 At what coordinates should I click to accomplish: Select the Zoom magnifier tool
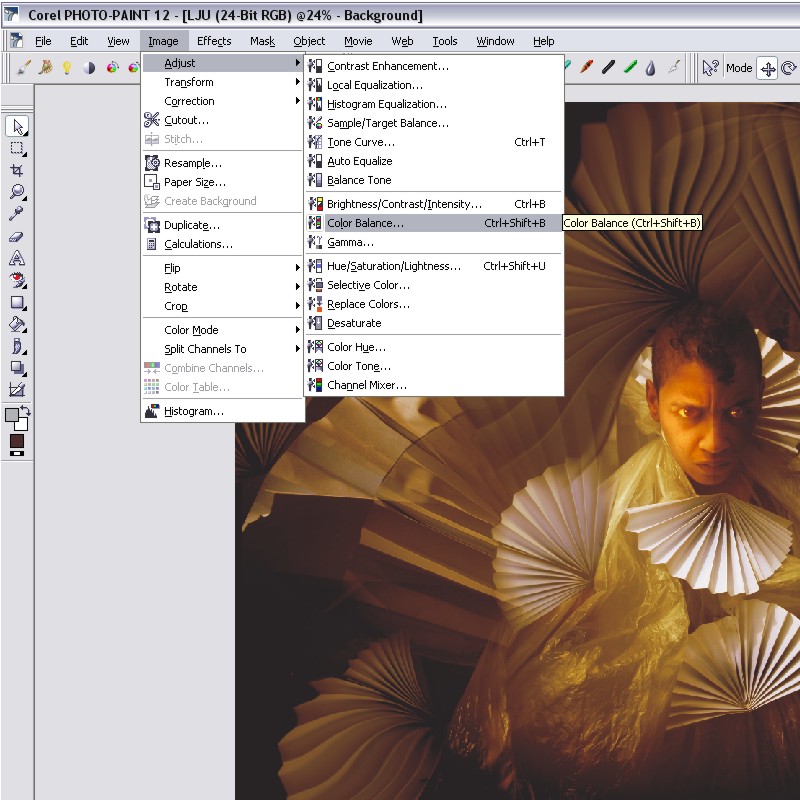pyautogui.click(x=17, y=192)
